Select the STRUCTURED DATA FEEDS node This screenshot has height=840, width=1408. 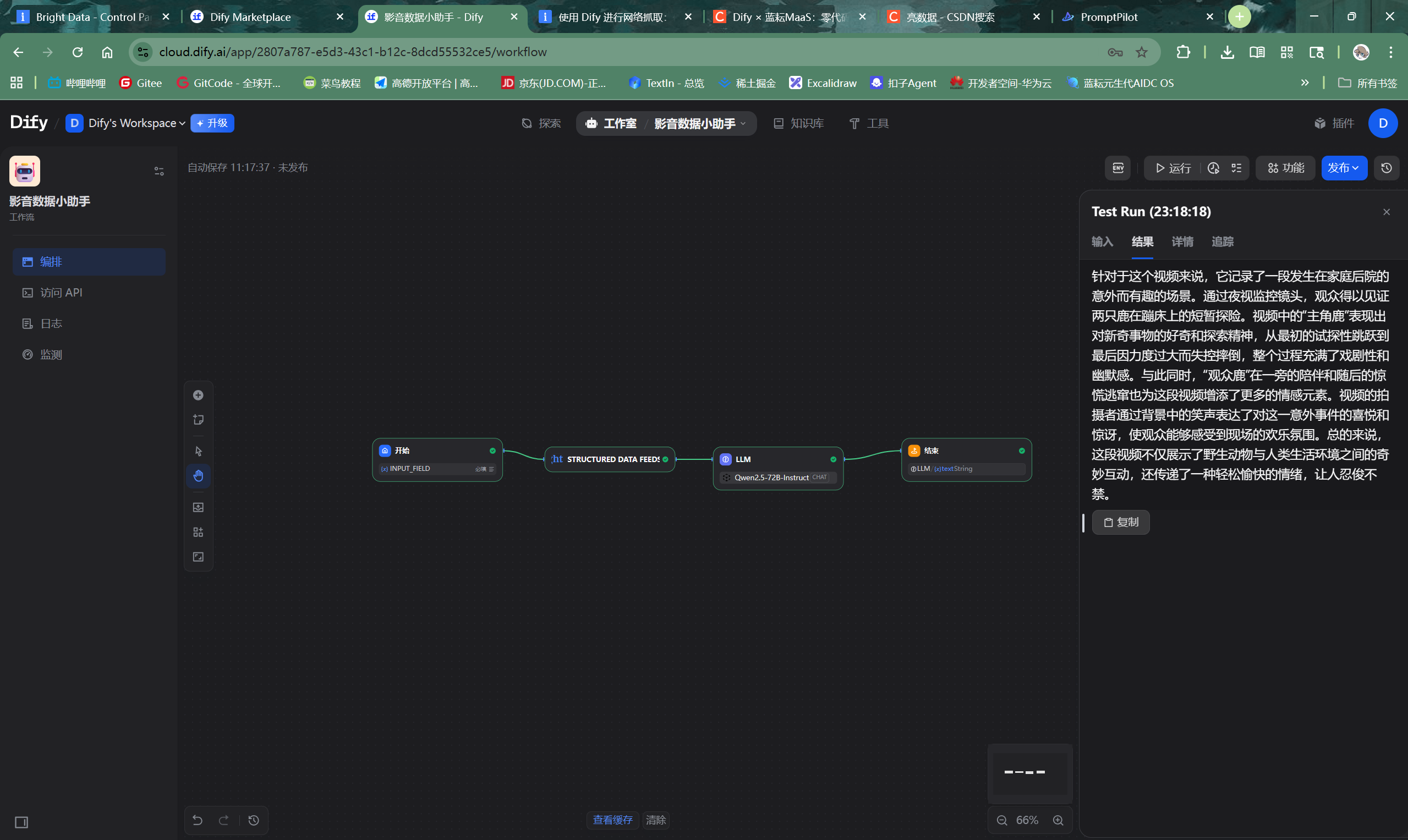[x=609, y=459]
